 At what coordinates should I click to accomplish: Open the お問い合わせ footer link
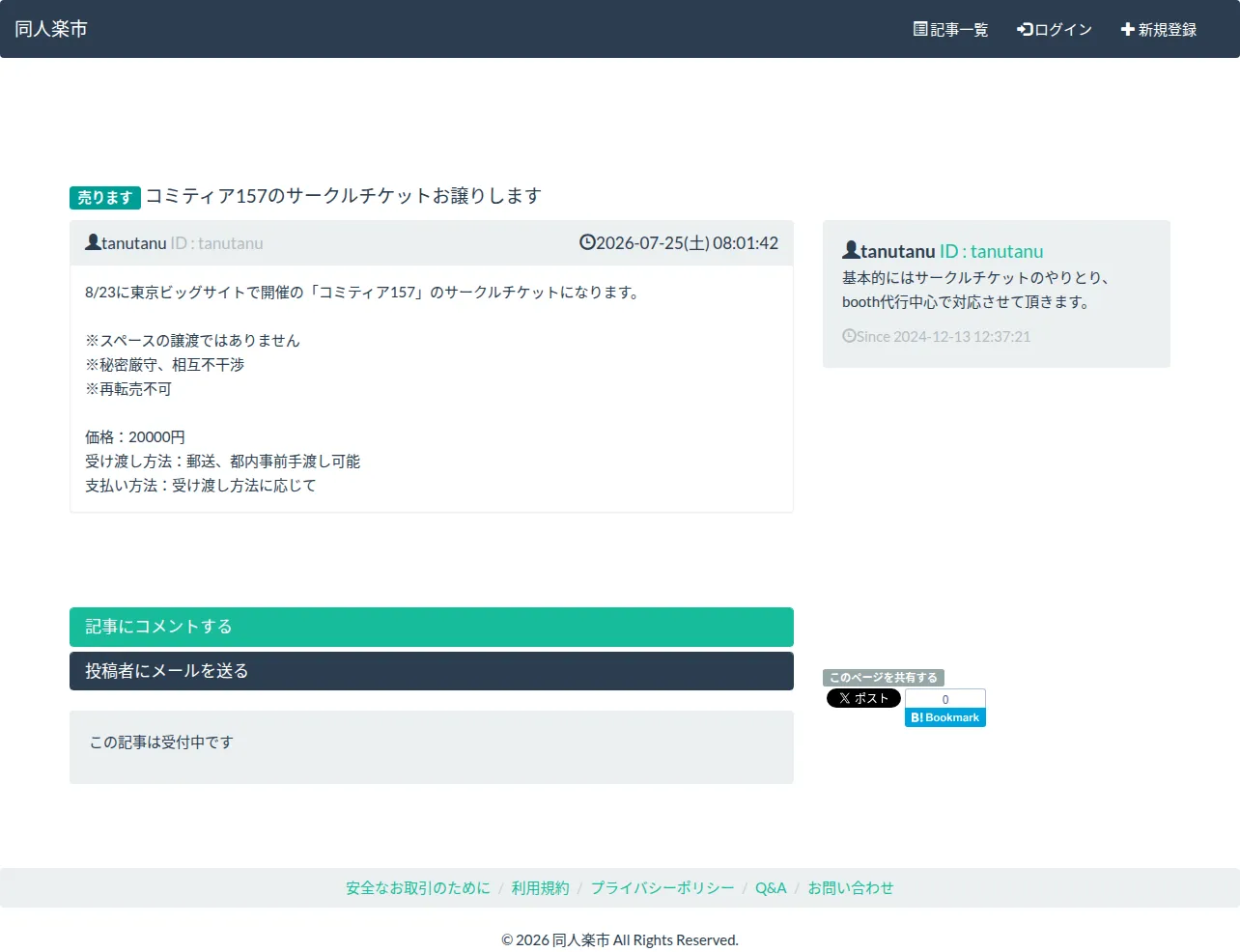coord(851,888)
